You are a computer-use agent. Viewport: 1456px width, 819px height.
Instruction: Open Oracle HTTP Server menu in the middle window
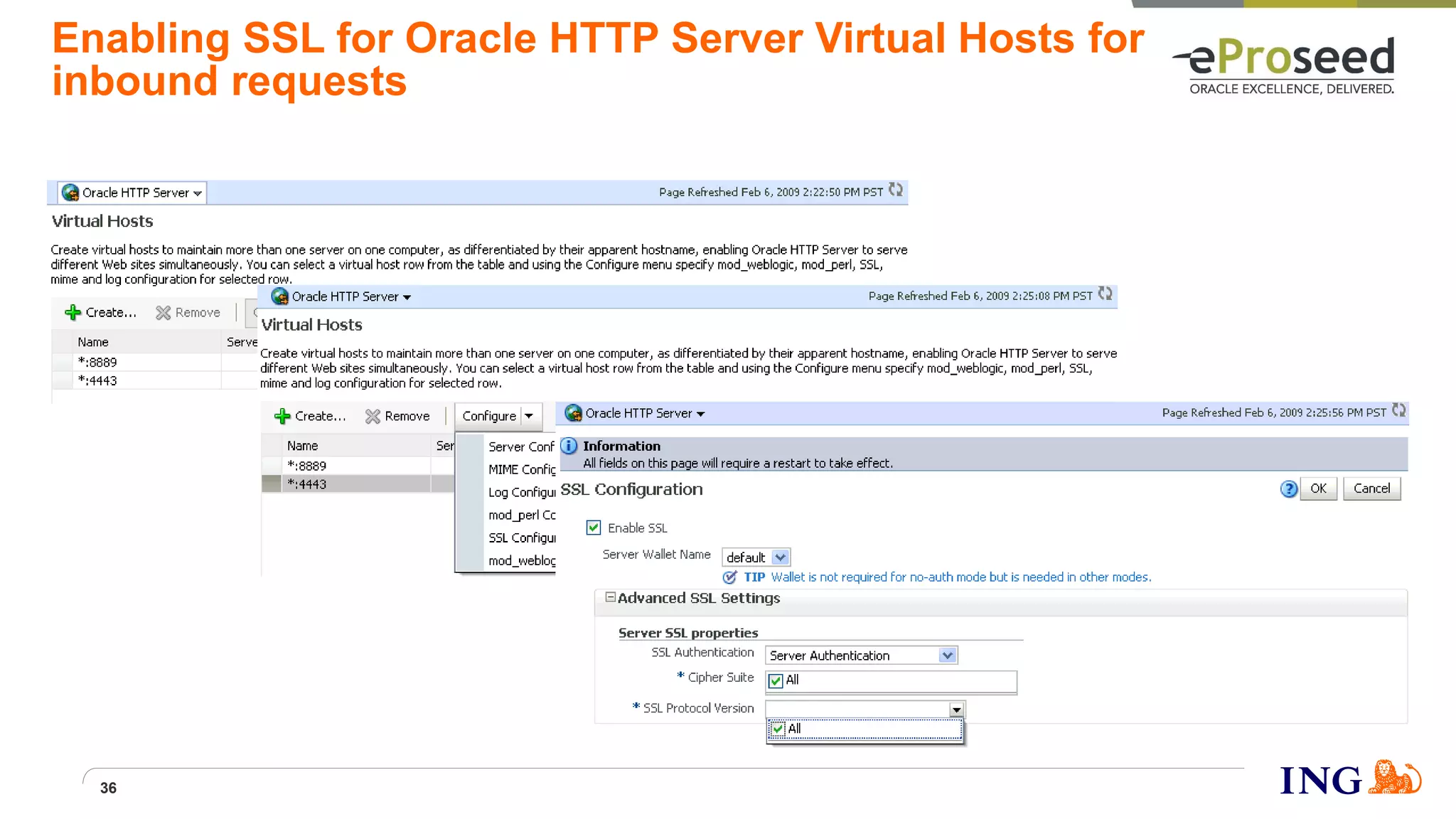342,296
